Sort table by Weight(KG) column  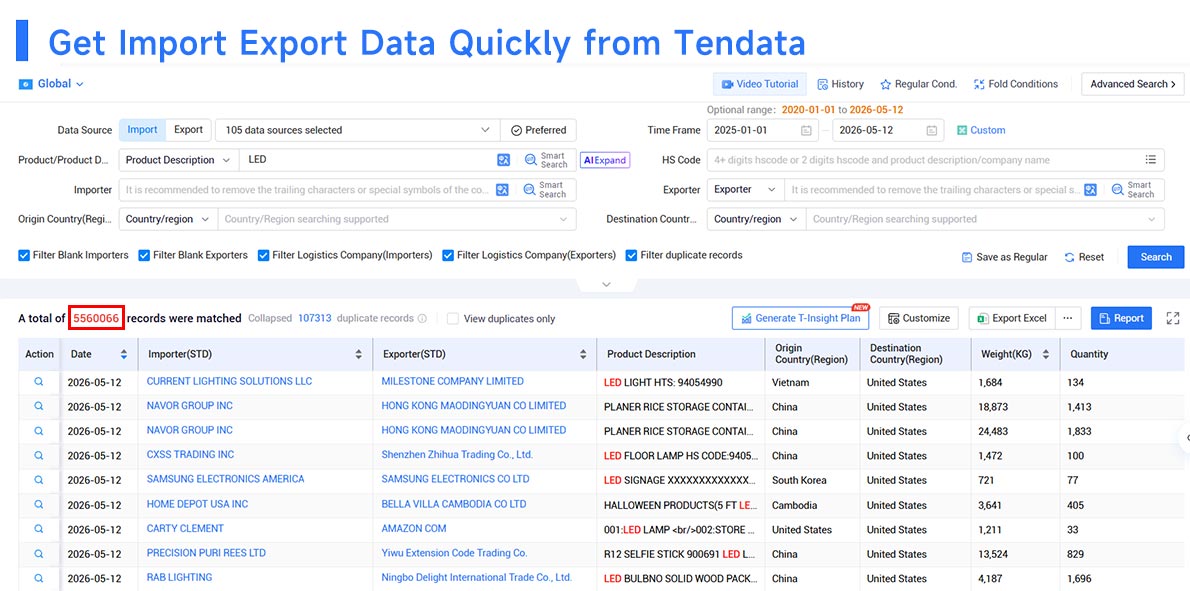[1046, 354]
